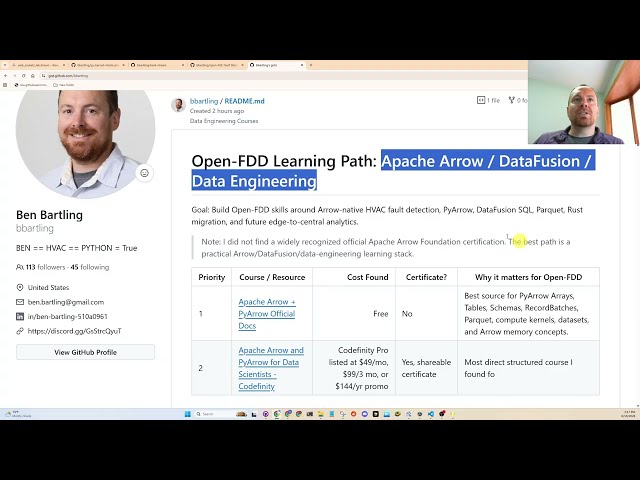Open the apps grid icon in bookmarks bar
640x480 pixels.
pos(5,85)
